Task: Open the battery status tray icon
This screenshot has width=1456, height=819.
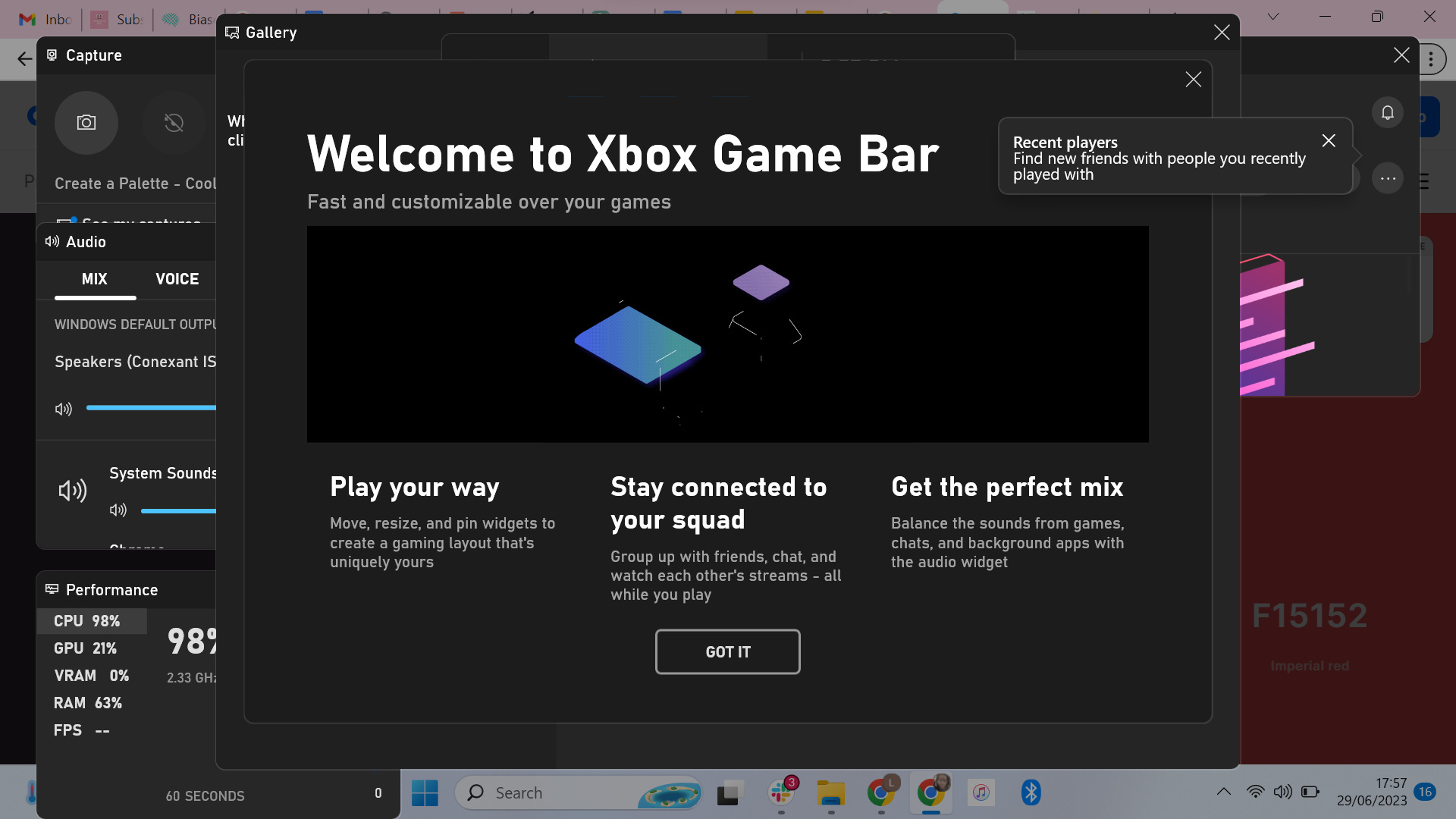Action: [1310, 792]
